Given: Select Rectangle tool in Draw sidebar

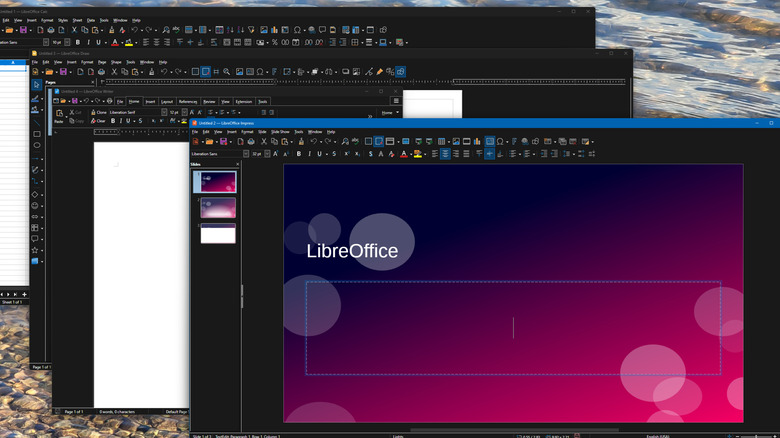Looking at the screenshot, I should tap(36, 134).
